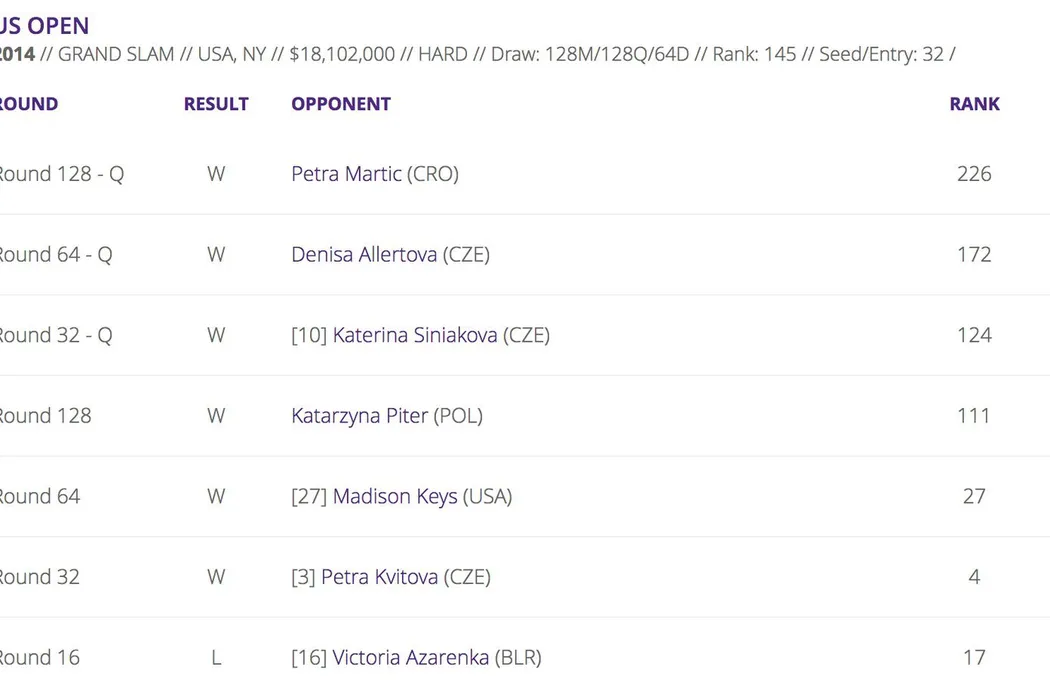This screenshot has width=1050, height=700.
Task: Click the $18,102,000 prize money text
Action: 342,54
